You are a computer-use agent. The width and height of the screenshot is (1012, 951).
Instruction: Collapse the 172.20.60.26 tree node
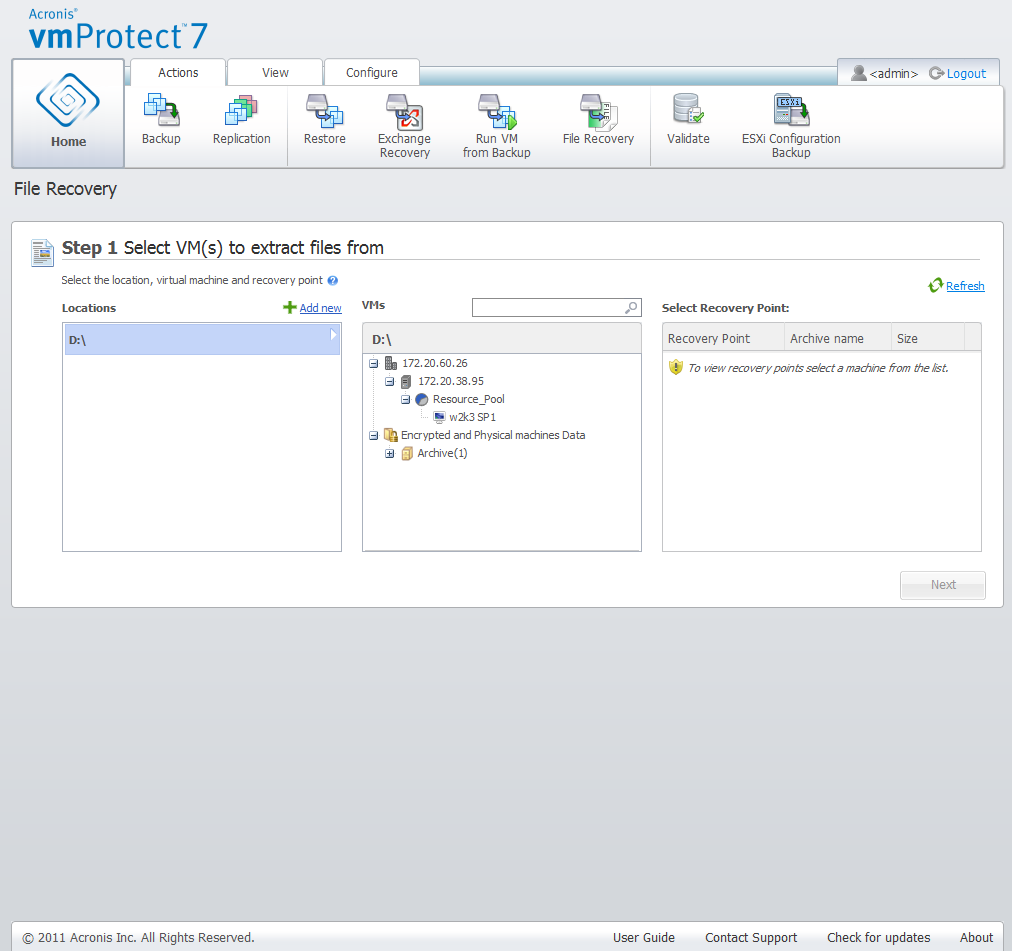point(373,363)
